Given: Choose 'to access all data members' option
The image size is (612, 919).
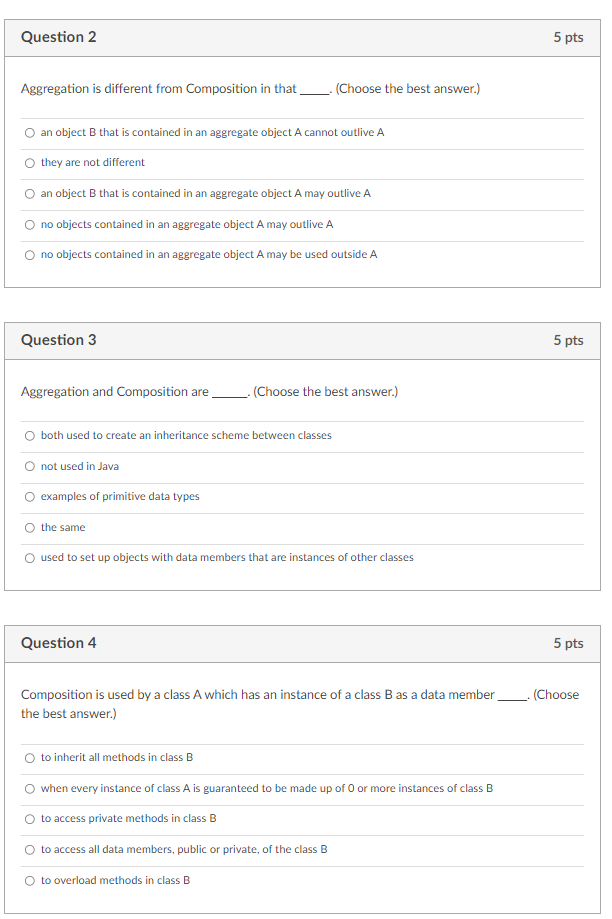Looking at the screenshot, I should coord(30,849).
